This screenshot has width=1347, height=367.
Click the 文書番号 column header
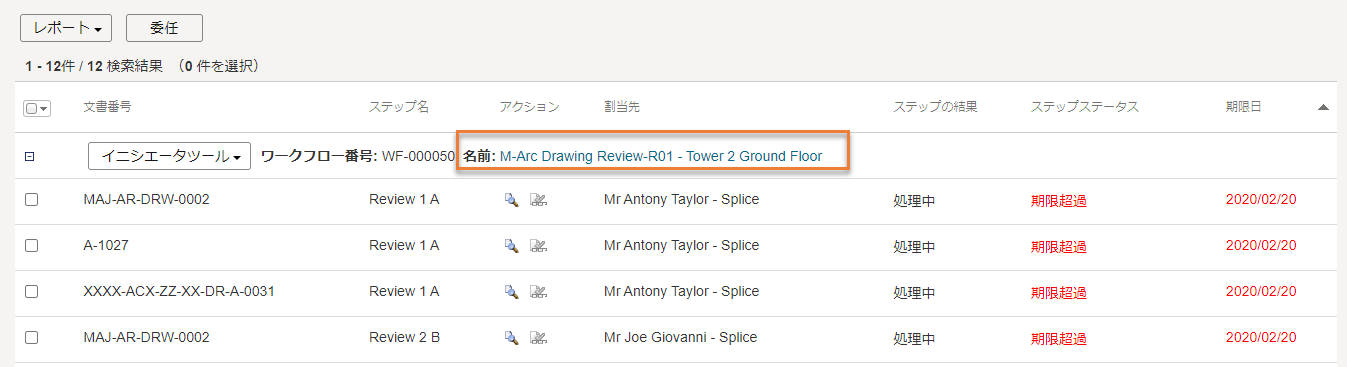(x=107, y=107)
